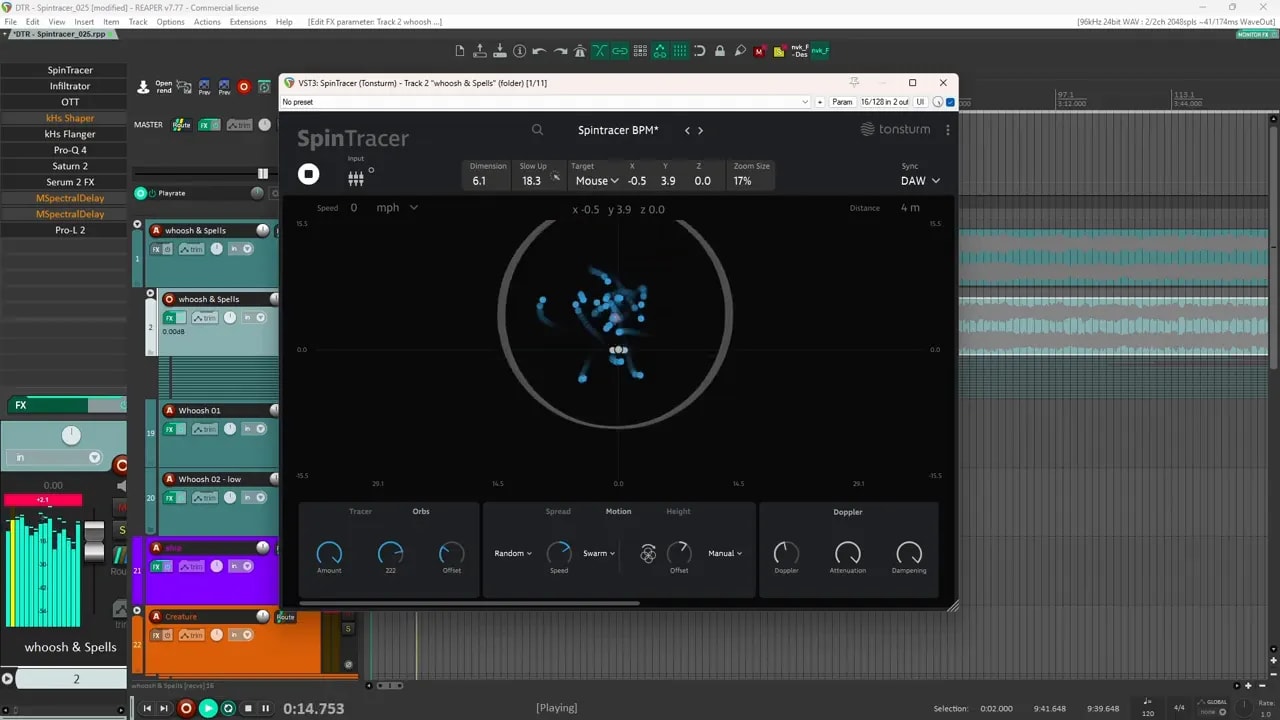Viewport: 1280px width, 720px height.
Task: Open the Extensions menu
Action: (248, 22)
